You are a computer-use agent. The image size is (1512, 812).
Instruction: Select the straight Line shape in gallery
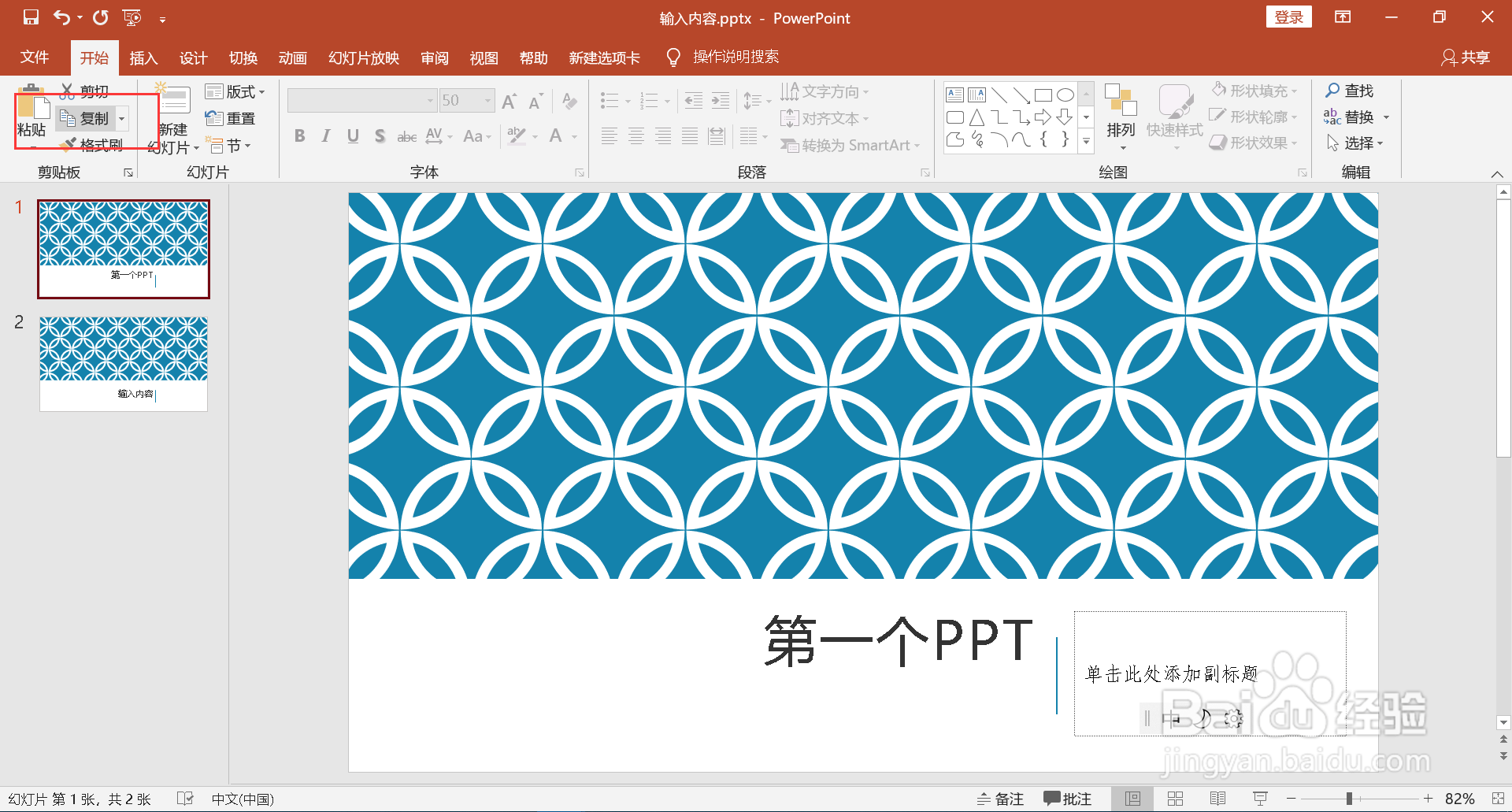(999, 95)
